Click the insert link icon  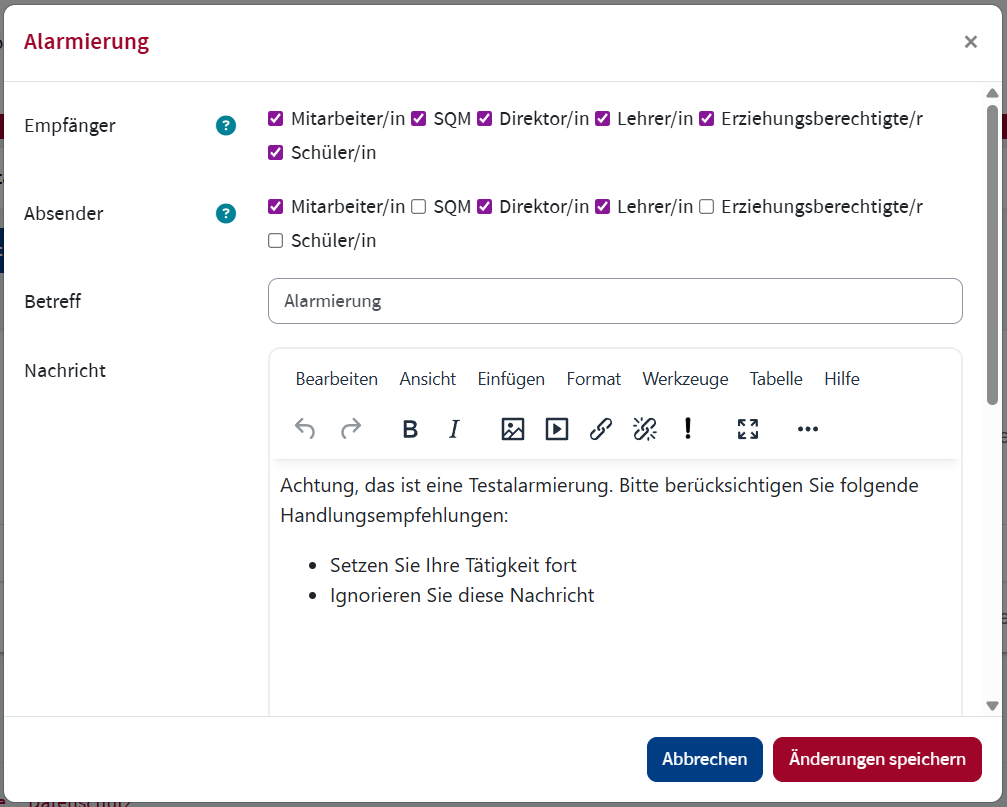600,429
